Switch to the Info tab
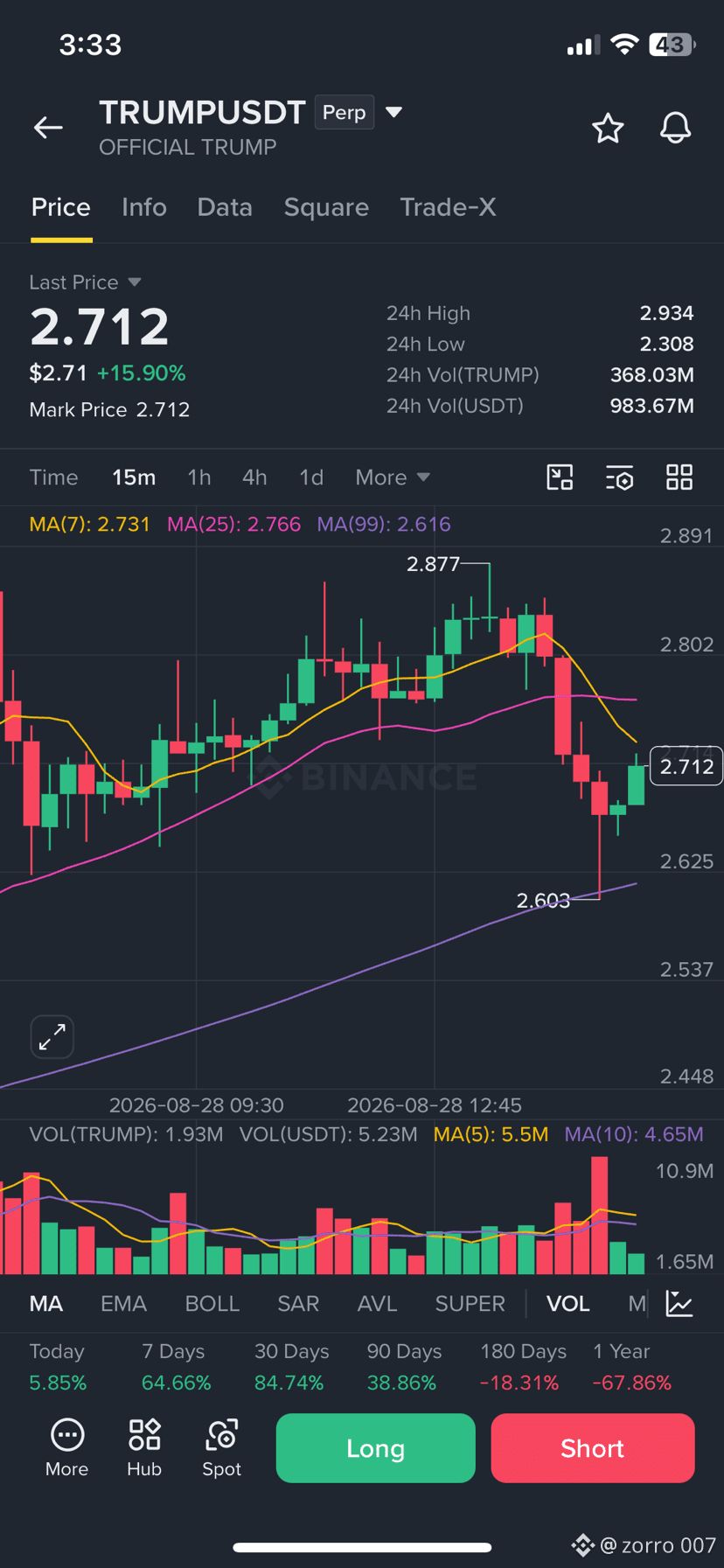 pos(144,207)
